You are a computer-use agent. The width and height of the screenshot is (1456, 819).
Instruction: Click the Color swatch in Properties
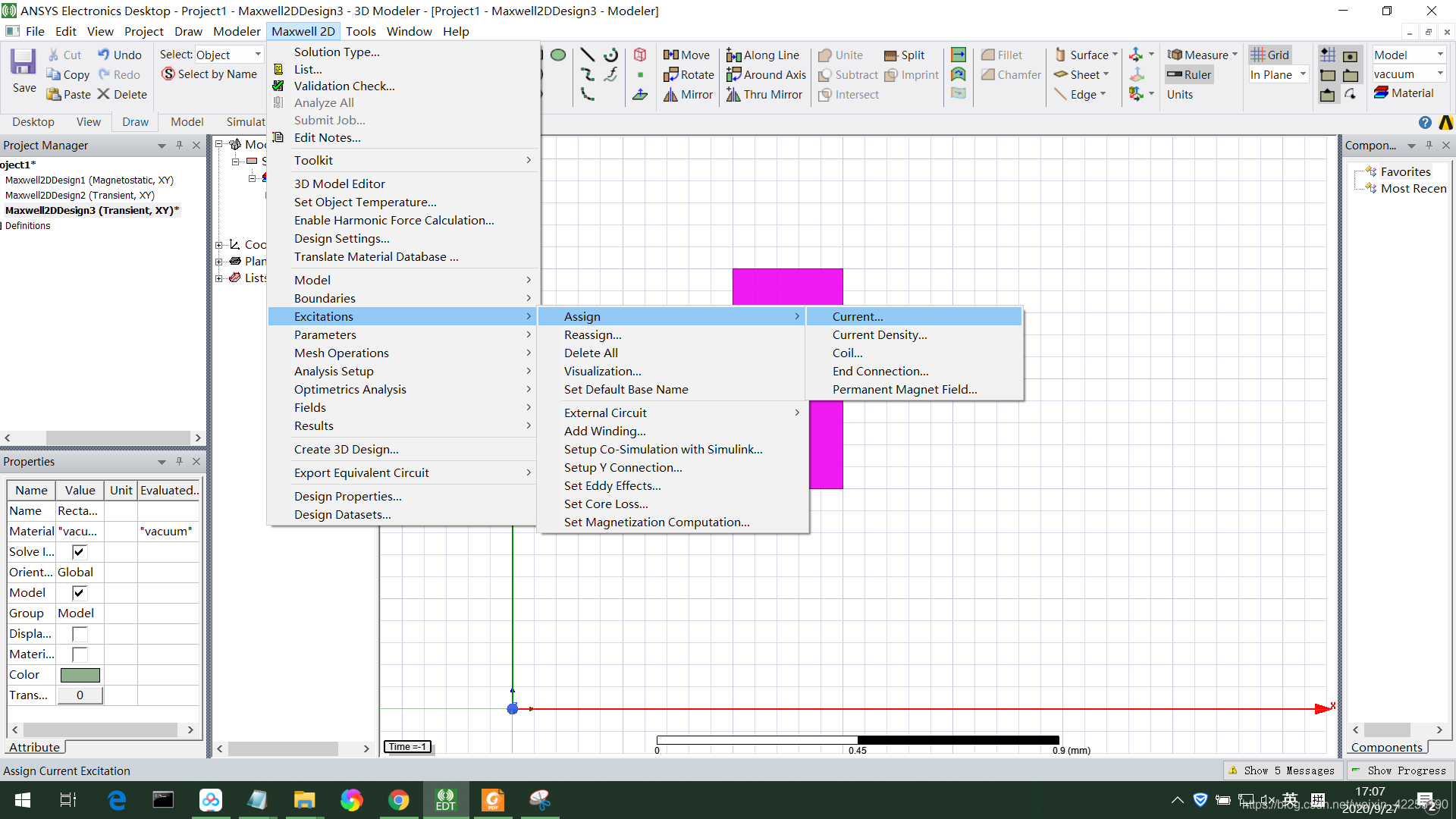[80, 675]
